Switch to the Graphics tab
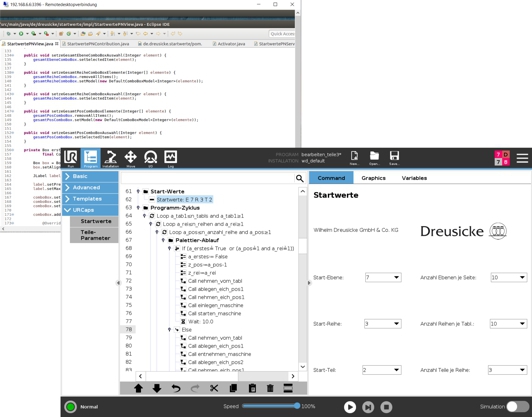 373,178
